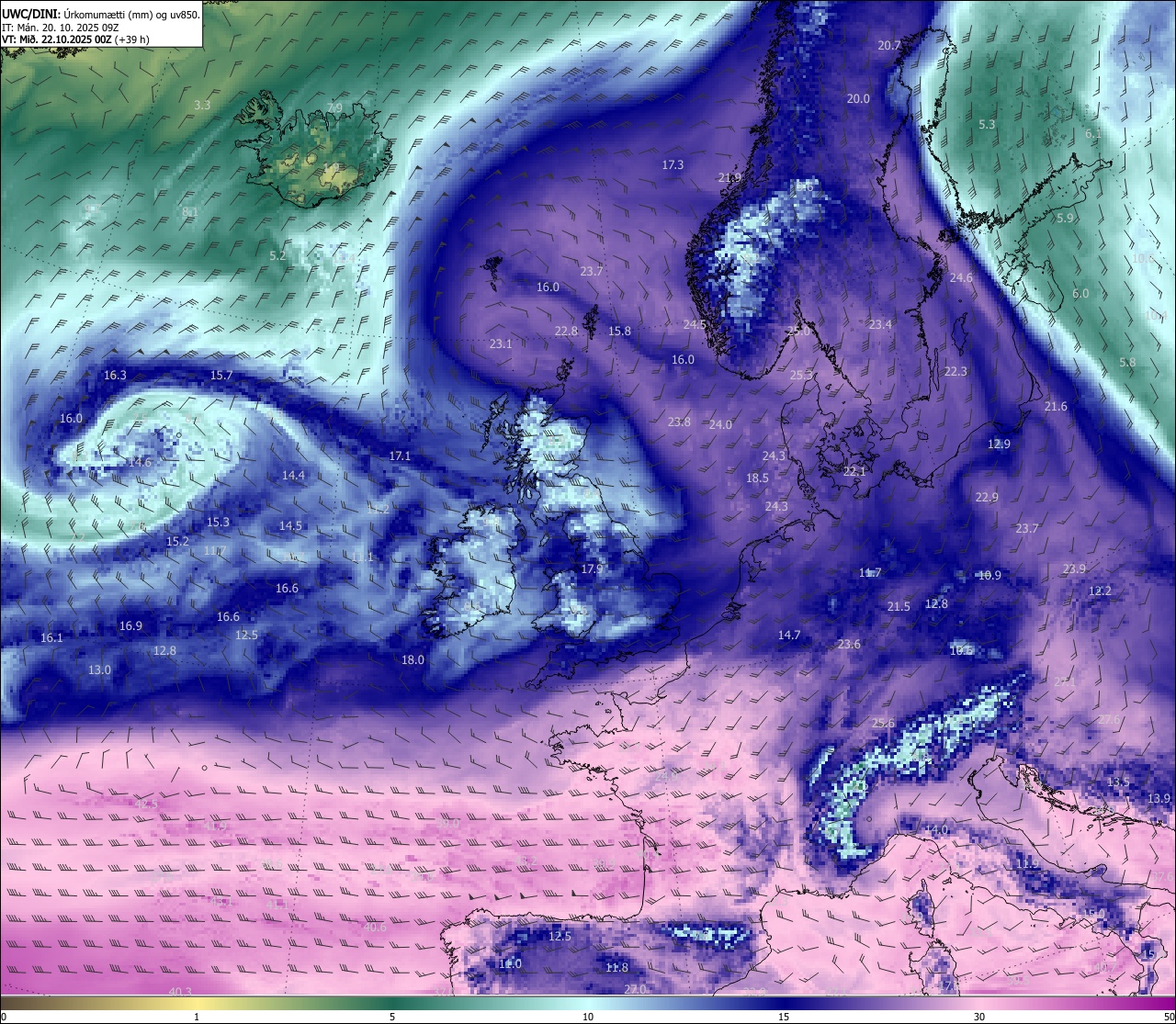The width and height of the screenshot is (1176, 1024).
Task: Click the 40.6 value on the map
Action: (375, 927)
